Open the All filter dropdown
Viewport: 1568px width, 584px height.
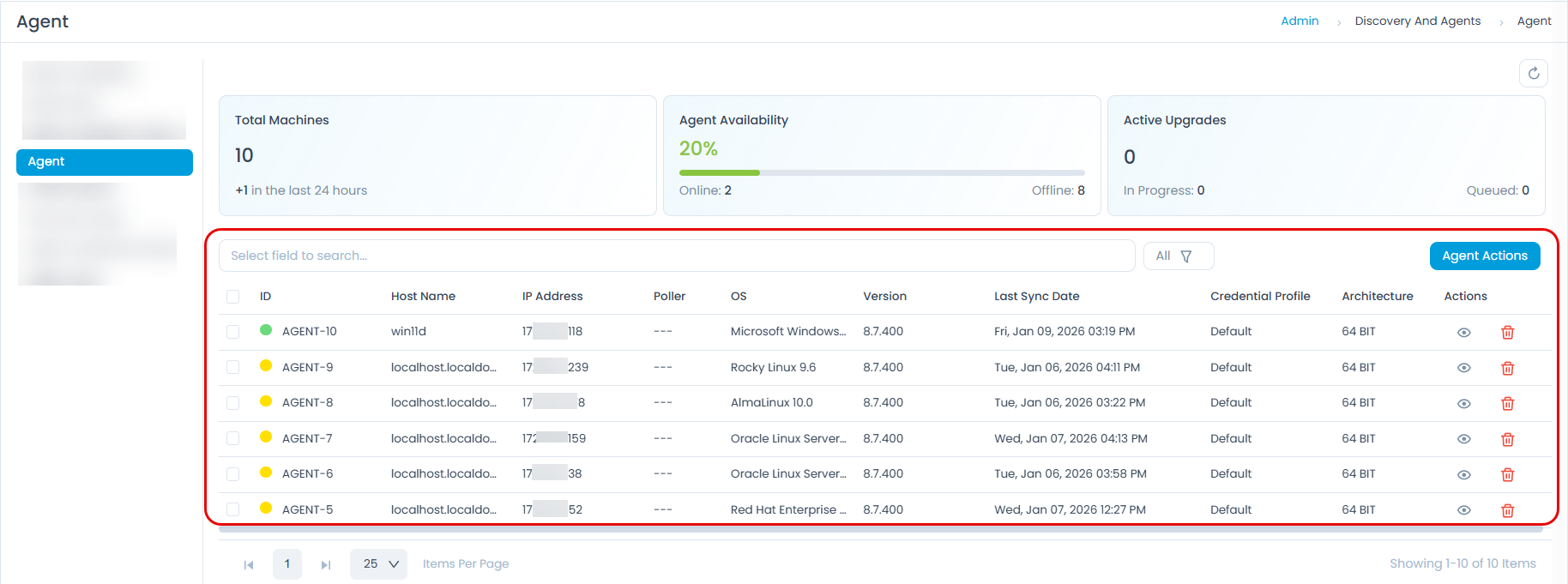1178,256
